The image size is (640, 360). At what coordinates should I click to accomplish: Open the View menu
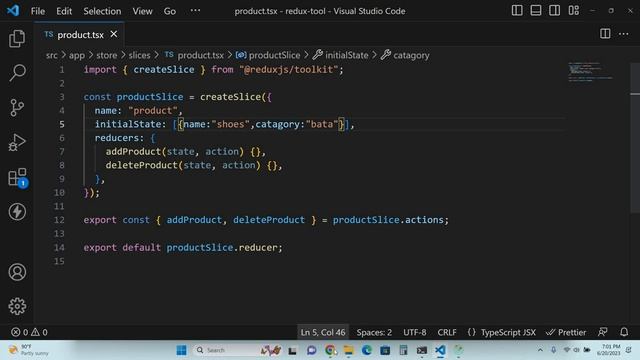(142, 11)
